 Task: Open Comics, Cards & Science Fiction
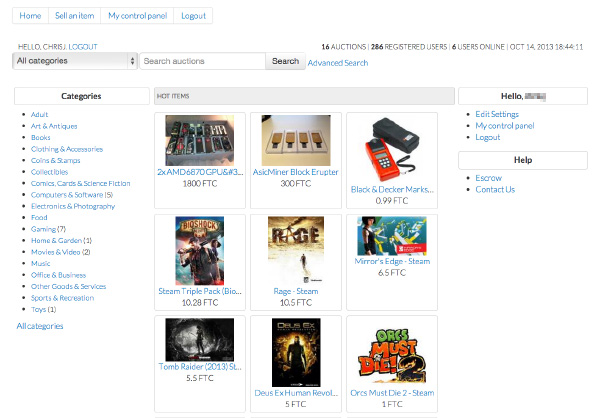click(81, 183)
